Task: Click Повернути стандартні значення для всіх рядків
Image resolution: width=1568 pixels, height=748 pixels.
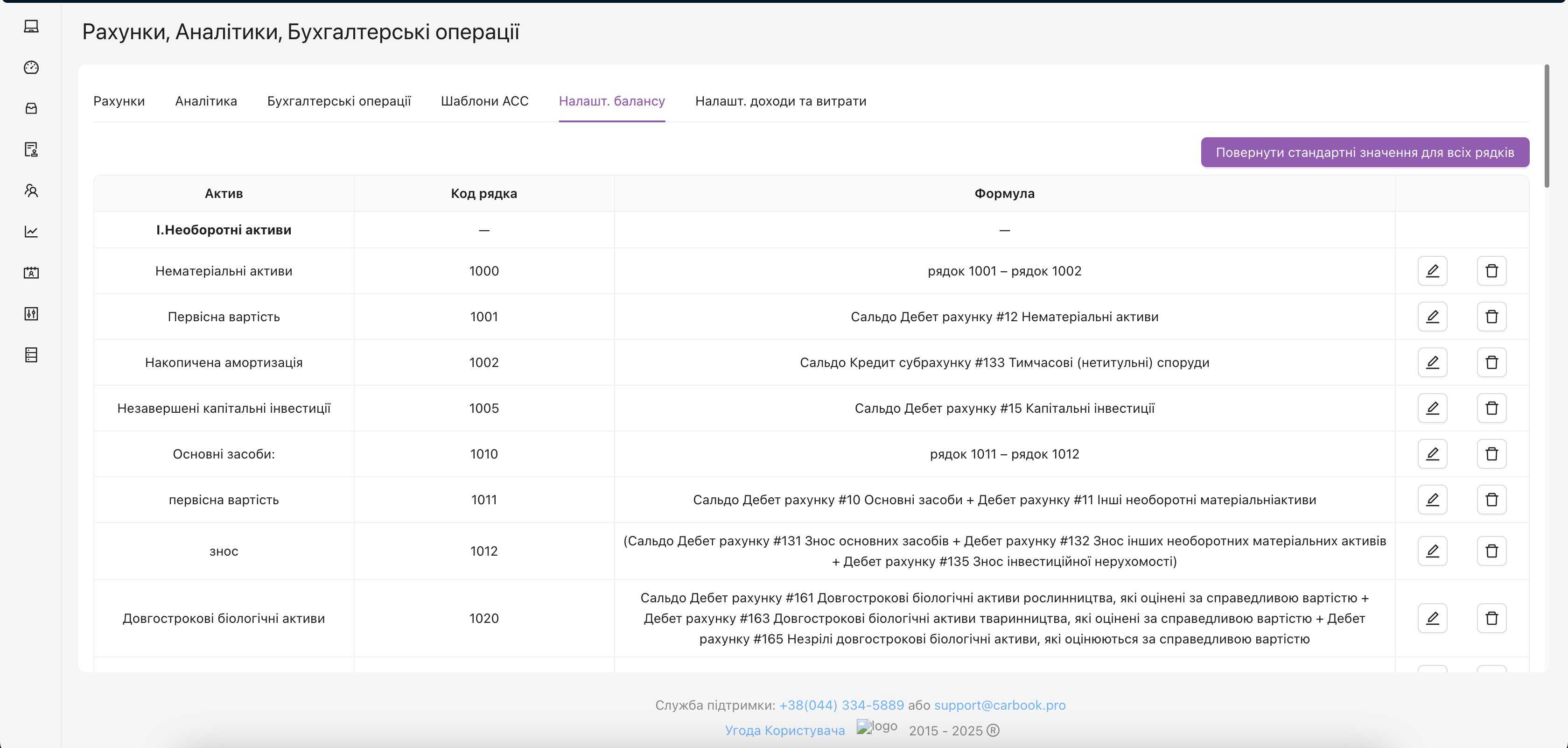Action: click(1364, 152)
